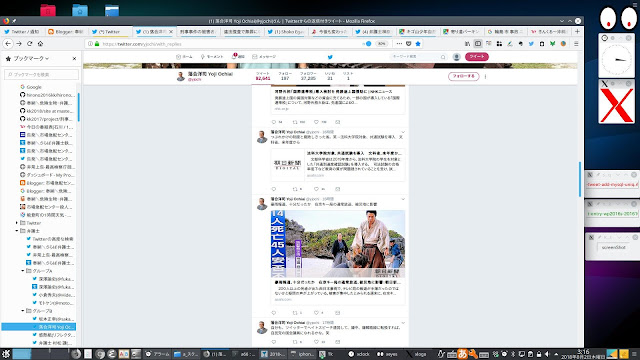Viewport: 640px width, 360px height.
Task: Reply to the tweet with the samurai photo
Action: click(273, 313)
